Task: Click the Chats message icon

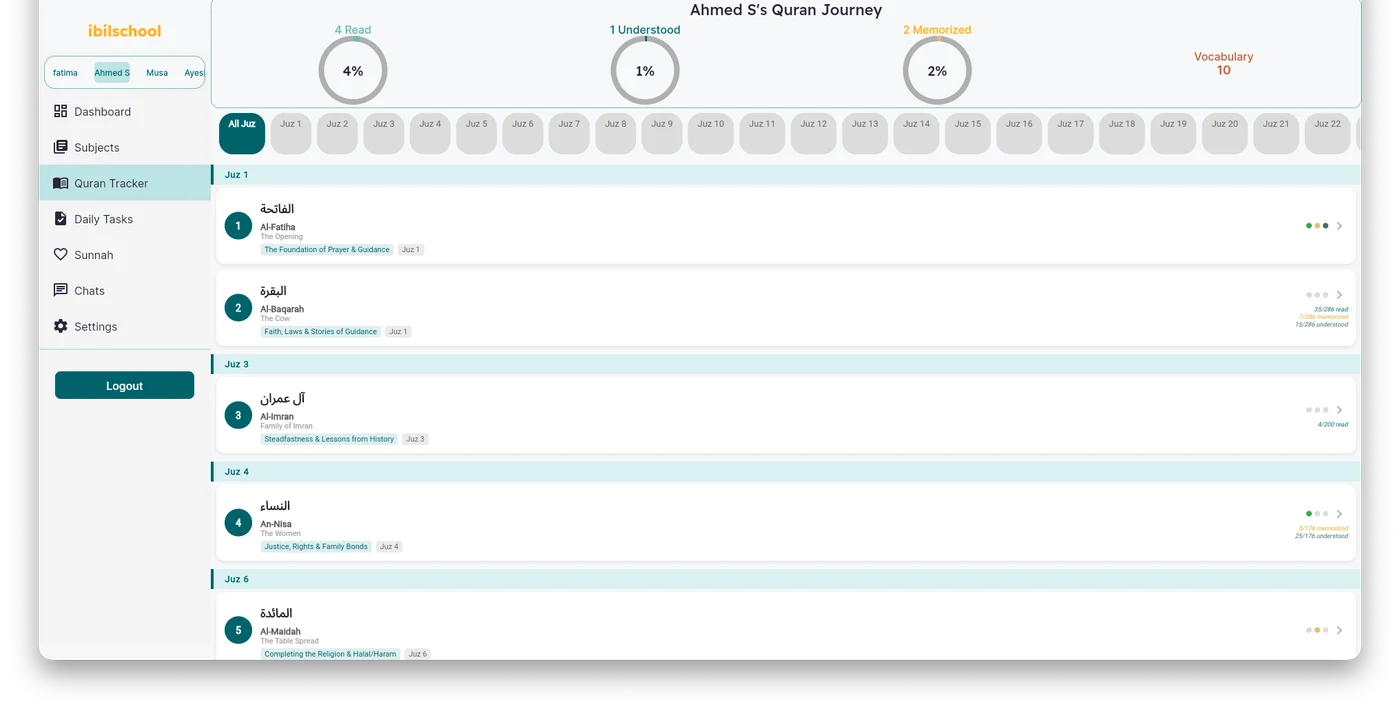Action: (x=61, y=290)
